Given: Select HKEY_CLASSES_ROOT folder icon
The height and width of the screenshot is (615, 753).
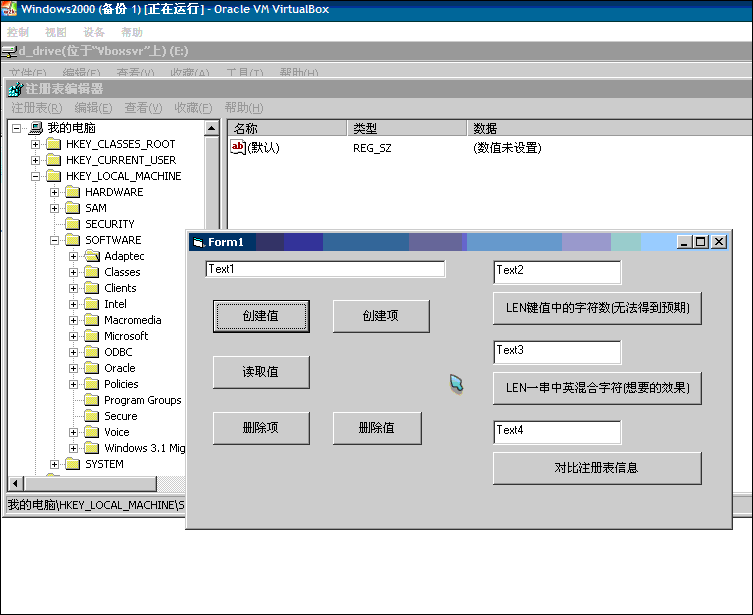Looking at the screenshot, I should pos(54,144).
